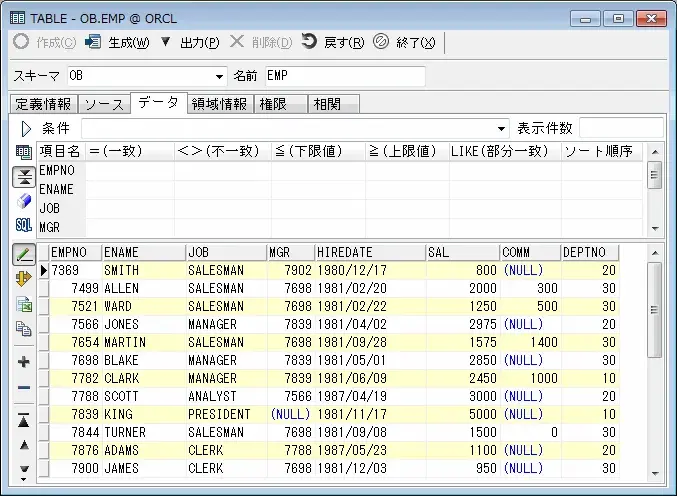Click the 生成(W) button label
The height and width of the screenshot is (496, 677).
click(x=129, y=42)
